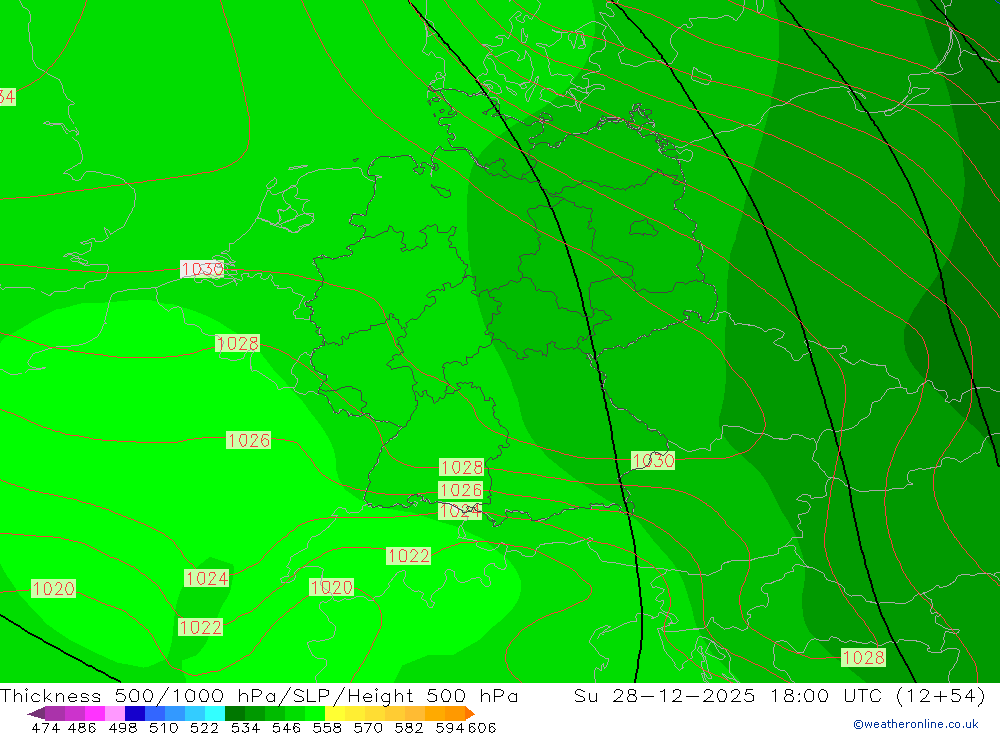Click the 1026 isobar label over northern France
The height and width of the screenshot is (733, 1000).
[249, 440]
